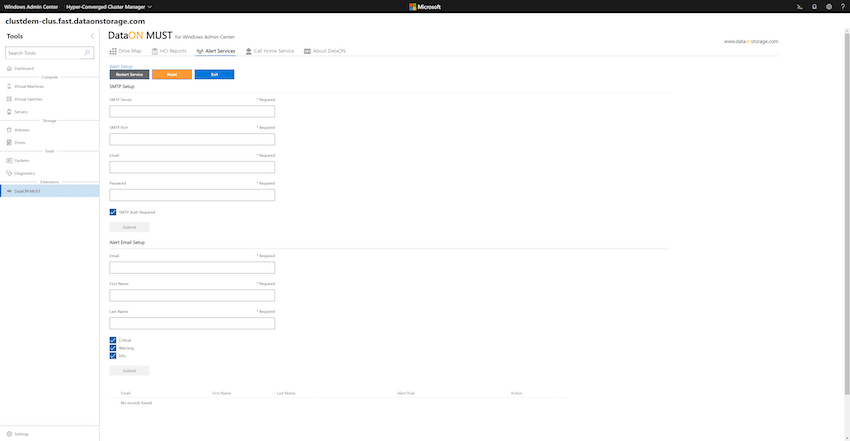Focus the Last Name input field

192,323
